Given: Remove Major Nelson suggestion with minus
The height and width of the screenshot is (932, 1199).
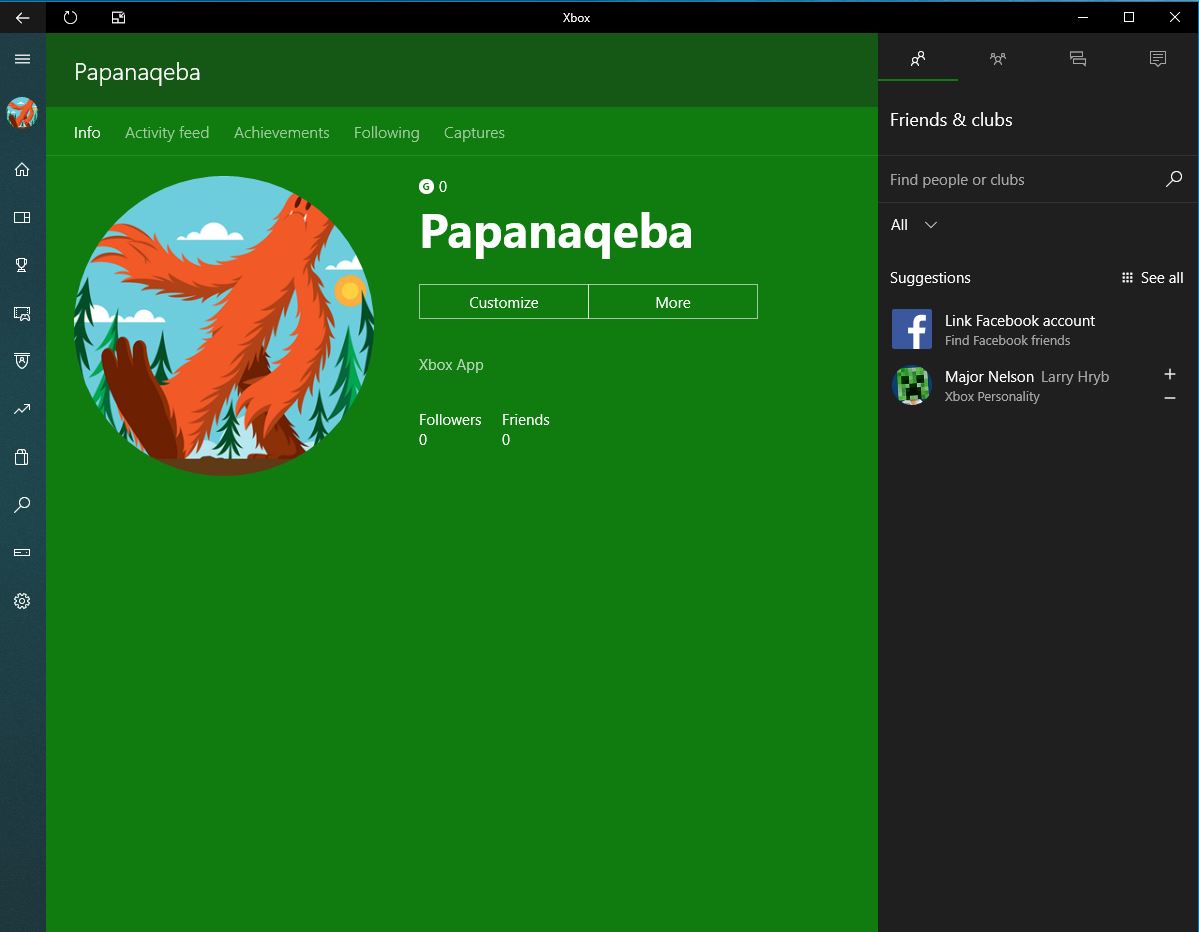Looking at the screenshot, I should [1170, 398].
